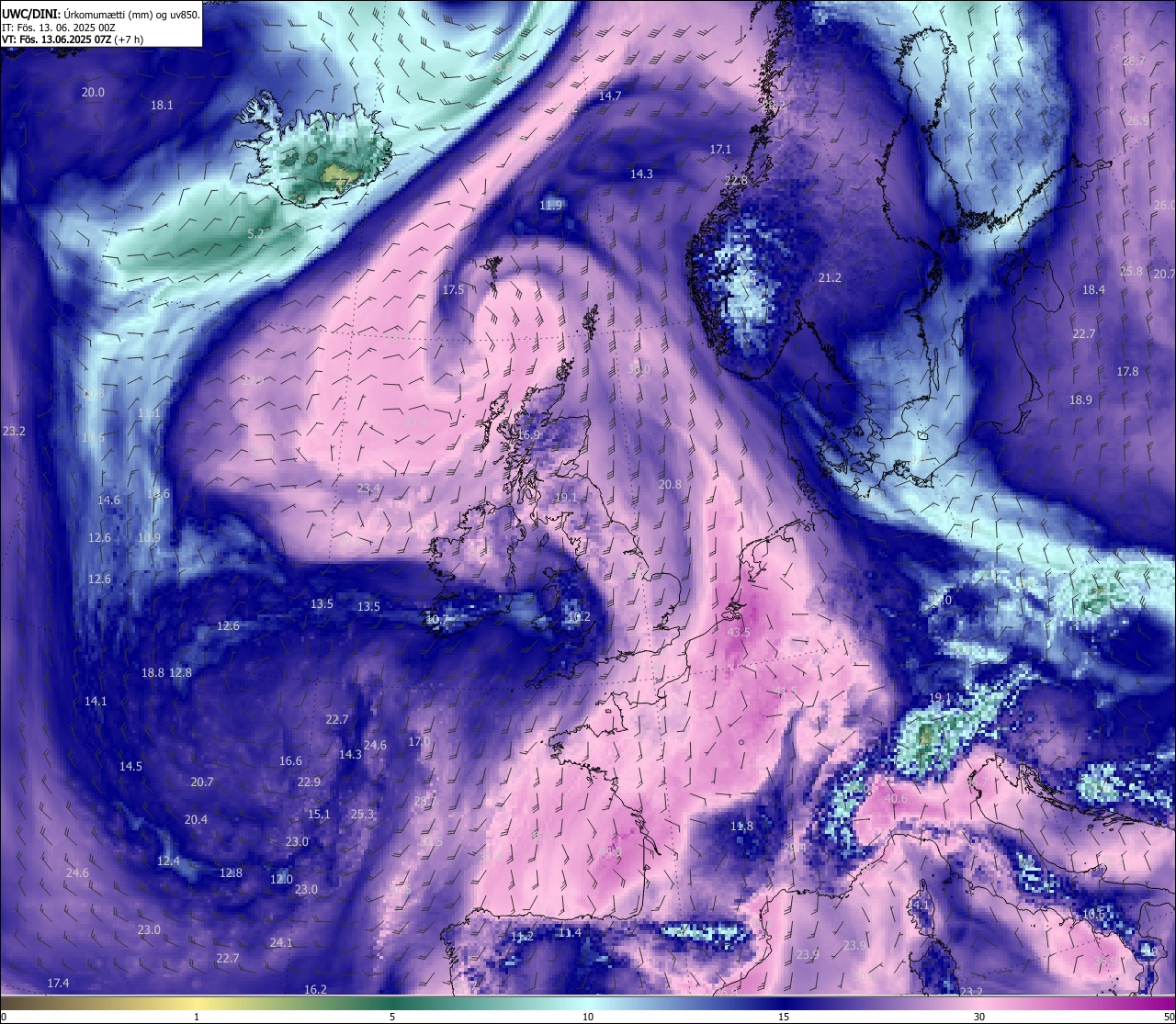Select the 17.1 value off Norway's coast
Viewport: 1176px width, 1024px height.
(x=720, y=150)
